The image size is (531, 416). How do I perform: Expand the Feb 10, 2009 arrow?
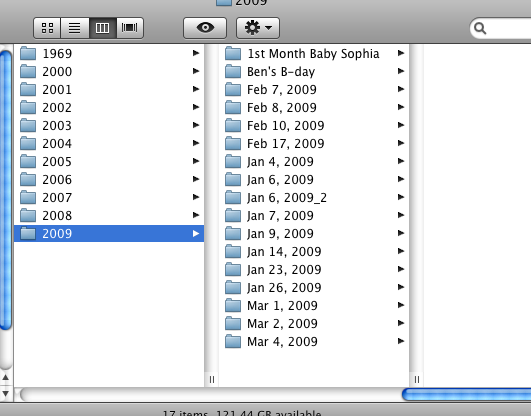tap(401, 125)
